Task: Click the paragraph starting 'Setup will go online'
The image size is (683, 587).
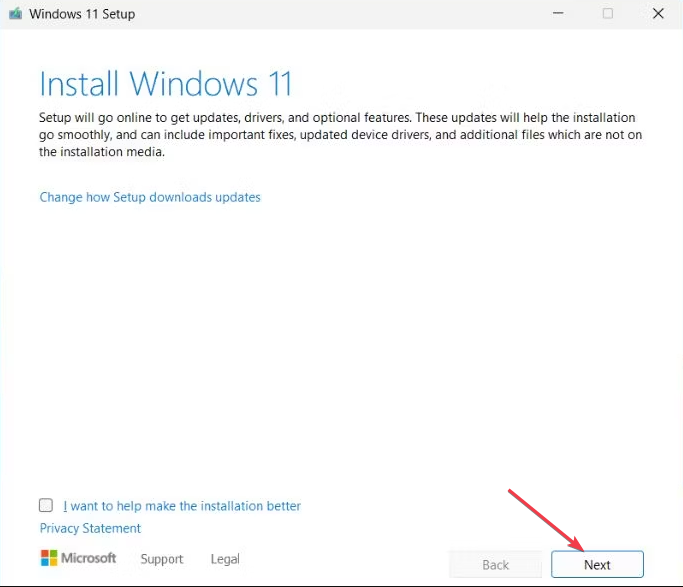Action: pos(340,135)
